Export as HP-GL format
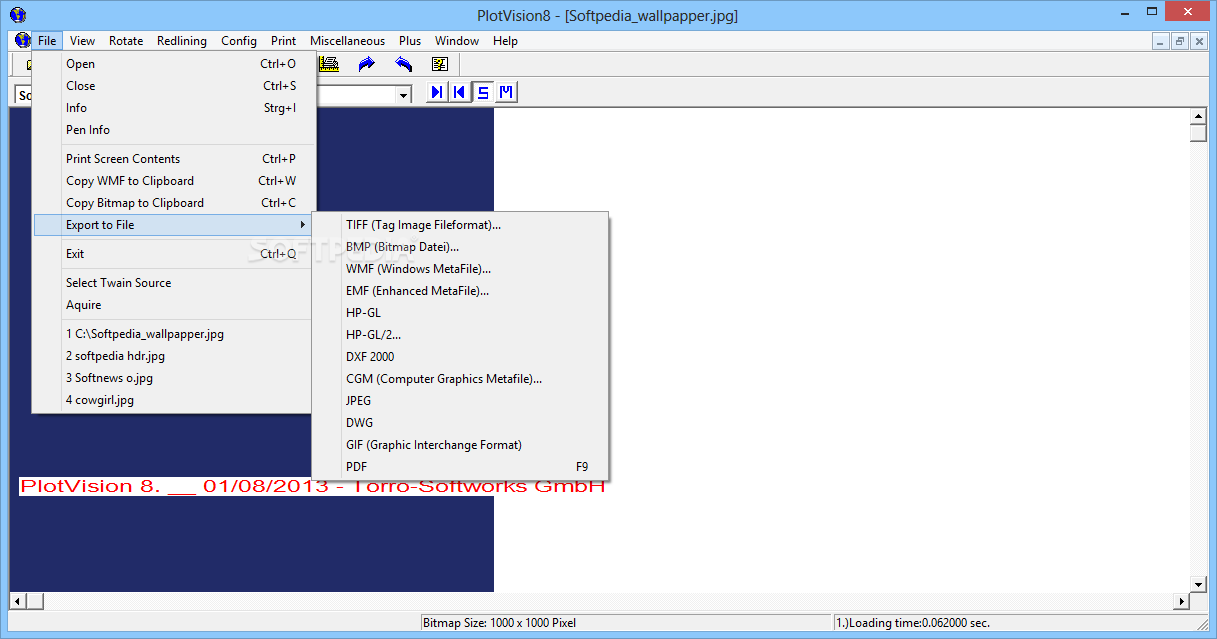1217x639 pixels. point(460,313)
